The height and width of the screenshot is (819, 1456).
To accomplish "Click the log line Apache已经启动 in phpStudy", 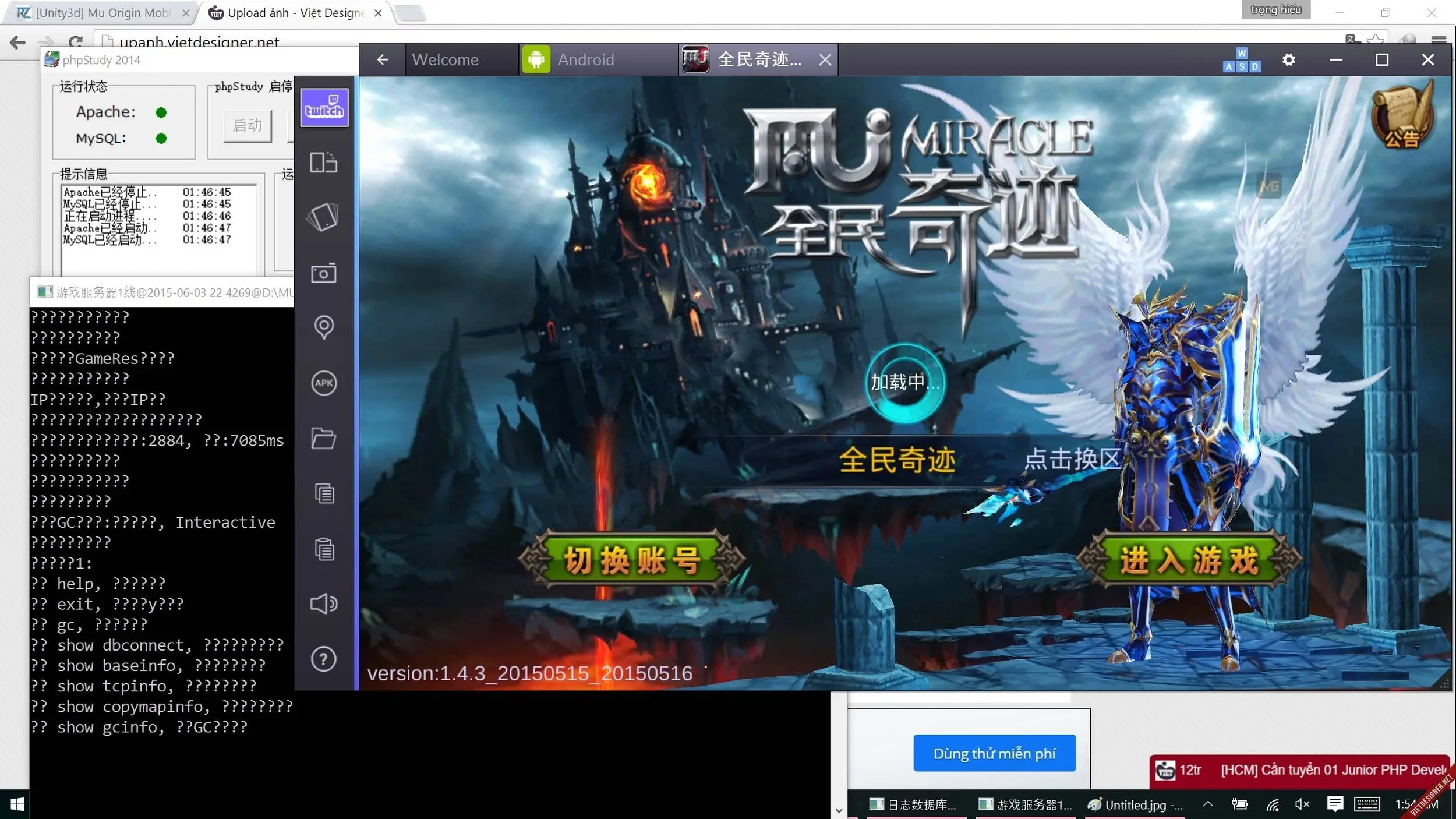I will [147, 228].
